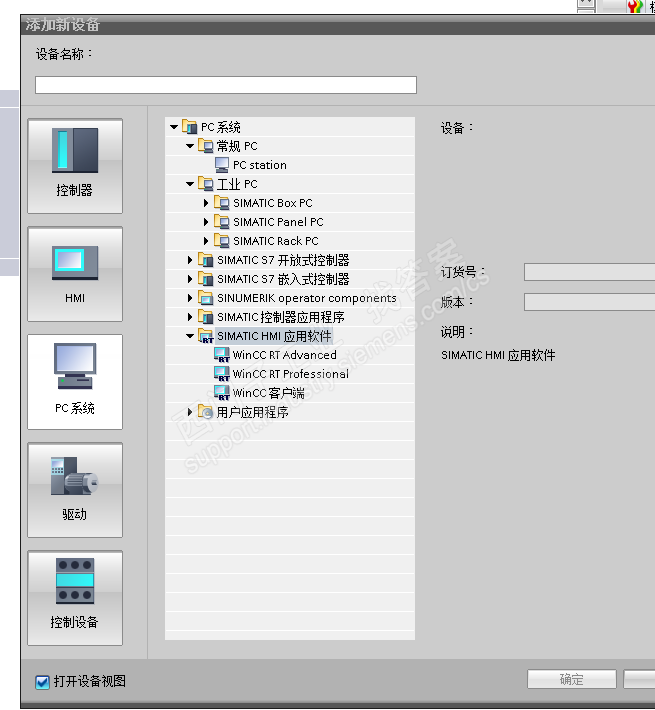
Task: Expand SIMATIC S7 嵌入式控制器 node
Action: coord(190,279)
